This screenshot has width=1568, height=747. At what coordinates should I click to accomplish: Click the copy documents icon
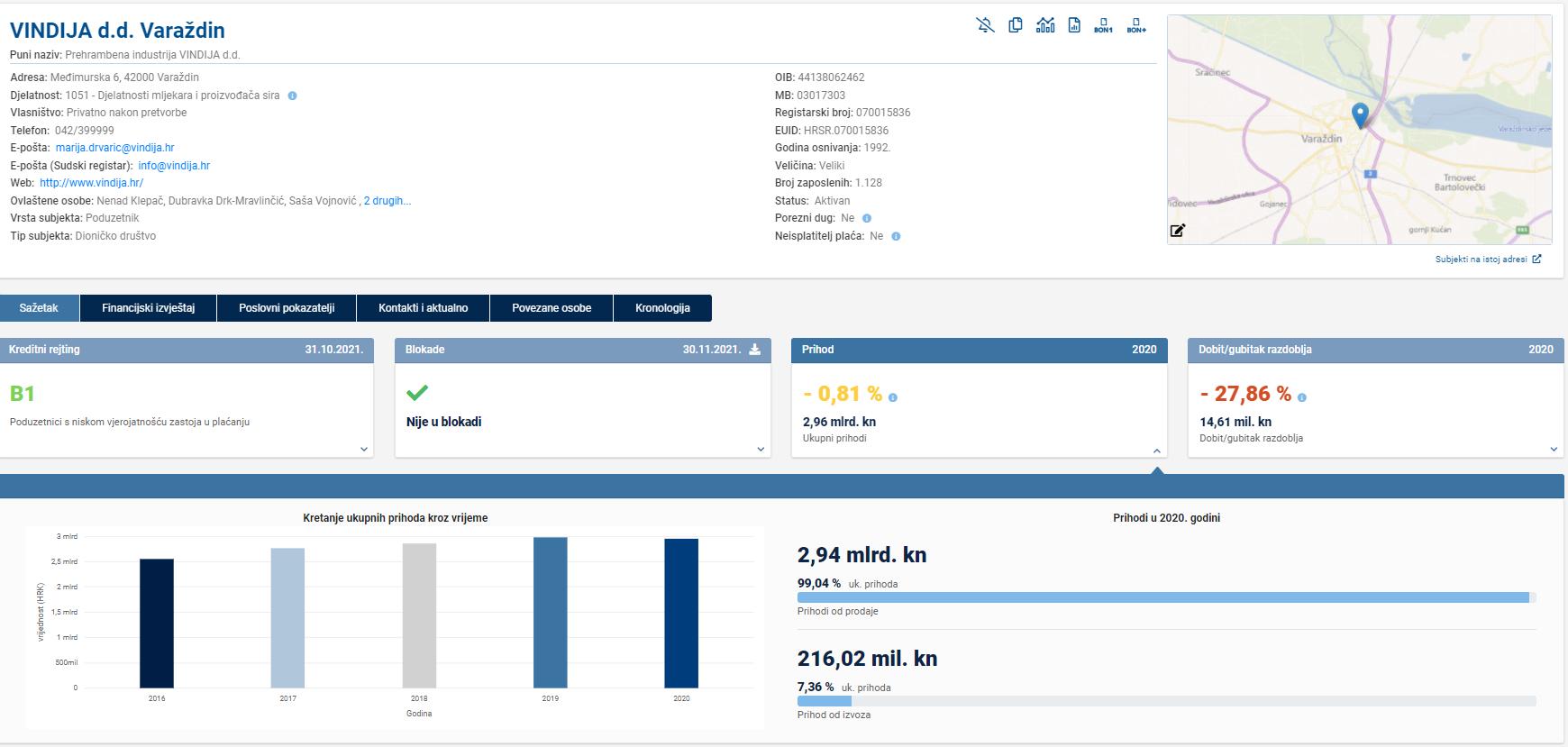1016,25
